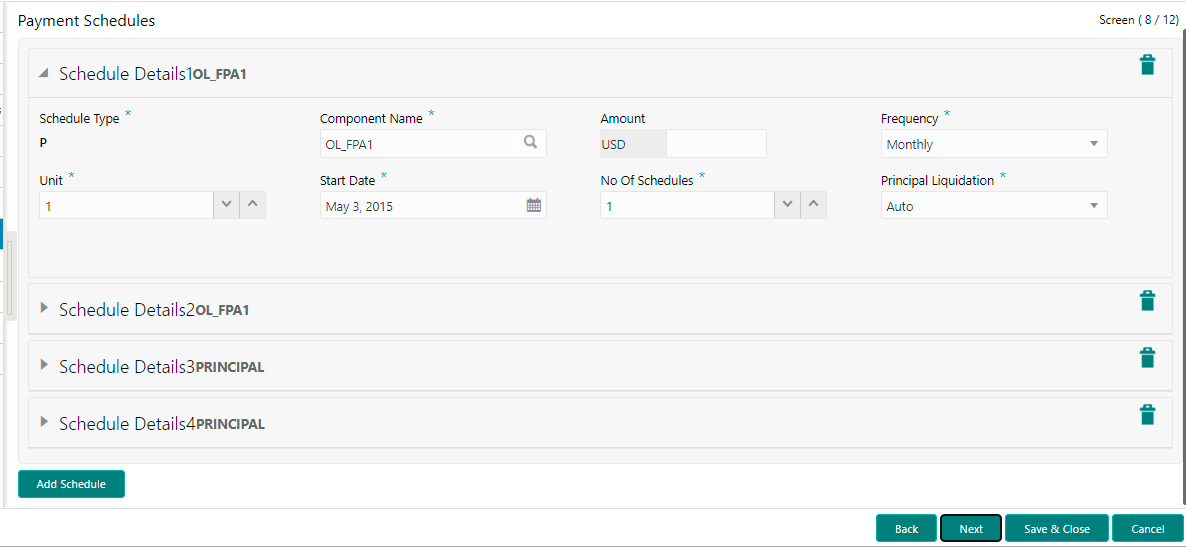This screenshot has width=1186, height=547.
Task: Open Component Name search lookup icon
Action: (x=531, y=142)
